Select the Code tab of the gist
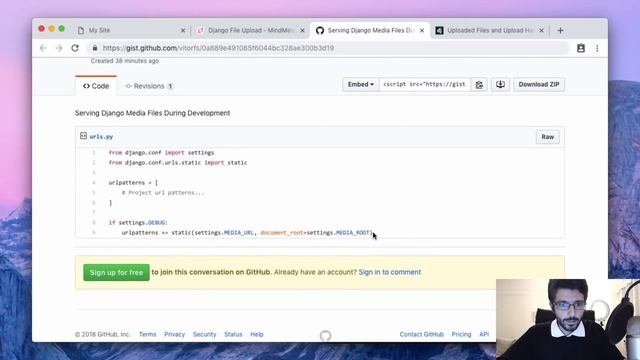Viewport: 640px width, 360px height. (x=96, y=86)
